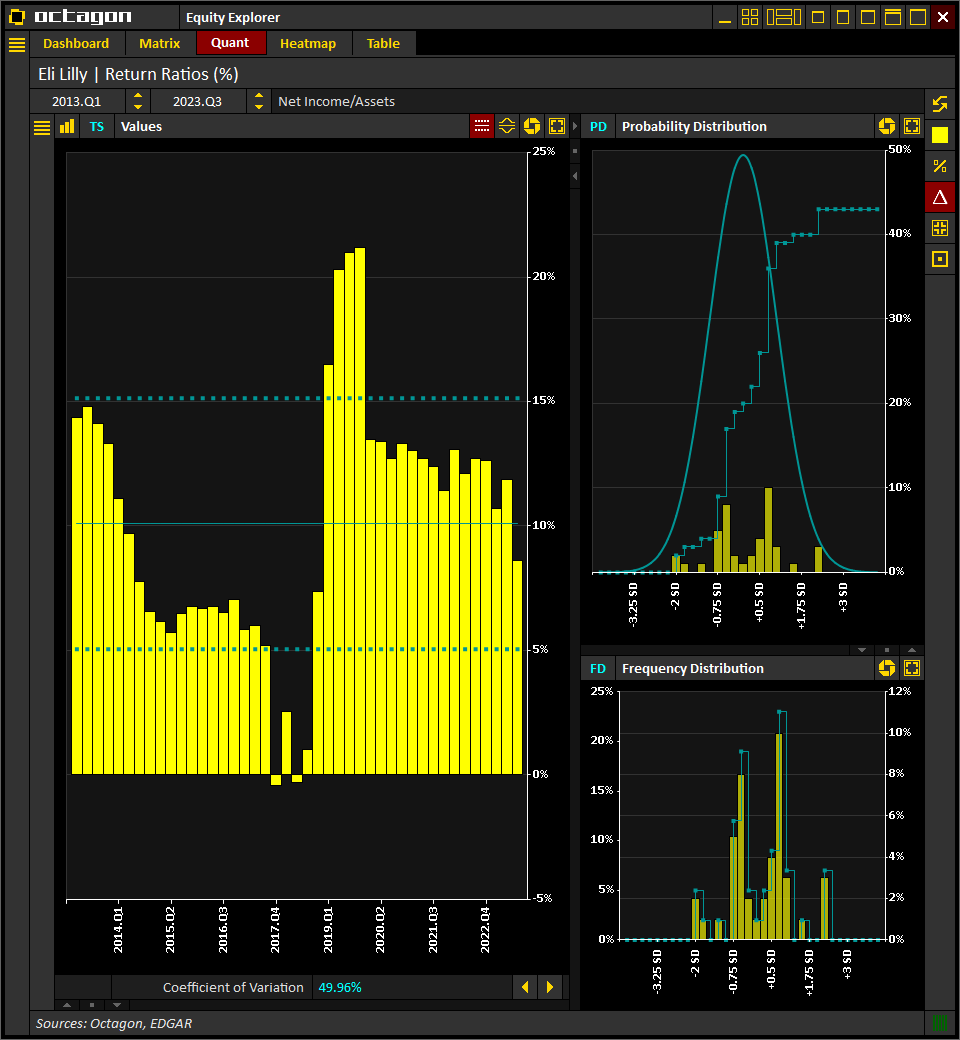Image resolution: width=960 pixels, height=1040 pixels.
Task: Choose the tall narrow window size preset
Action: coord(843,17)
